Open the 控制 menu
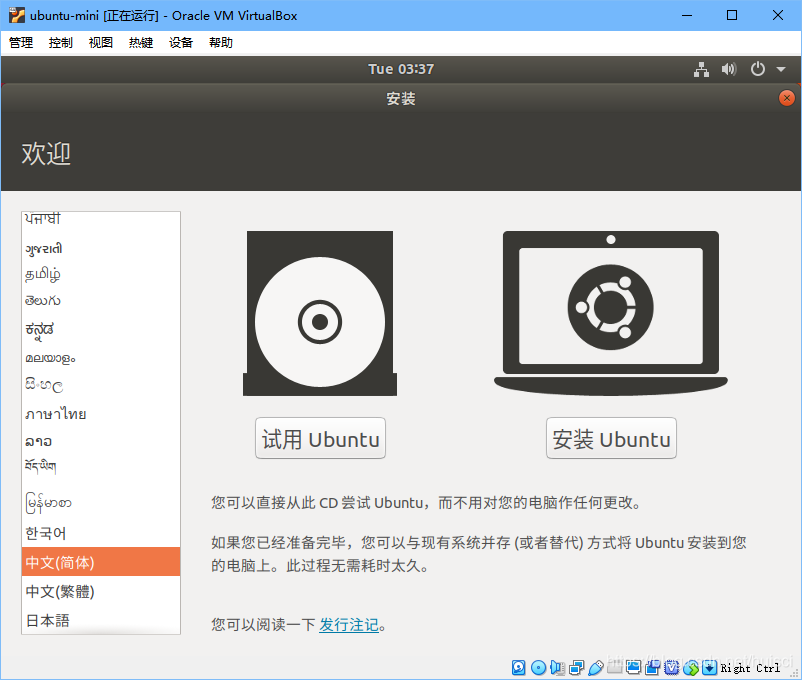The image size is (802, 680). pos(60,42)
